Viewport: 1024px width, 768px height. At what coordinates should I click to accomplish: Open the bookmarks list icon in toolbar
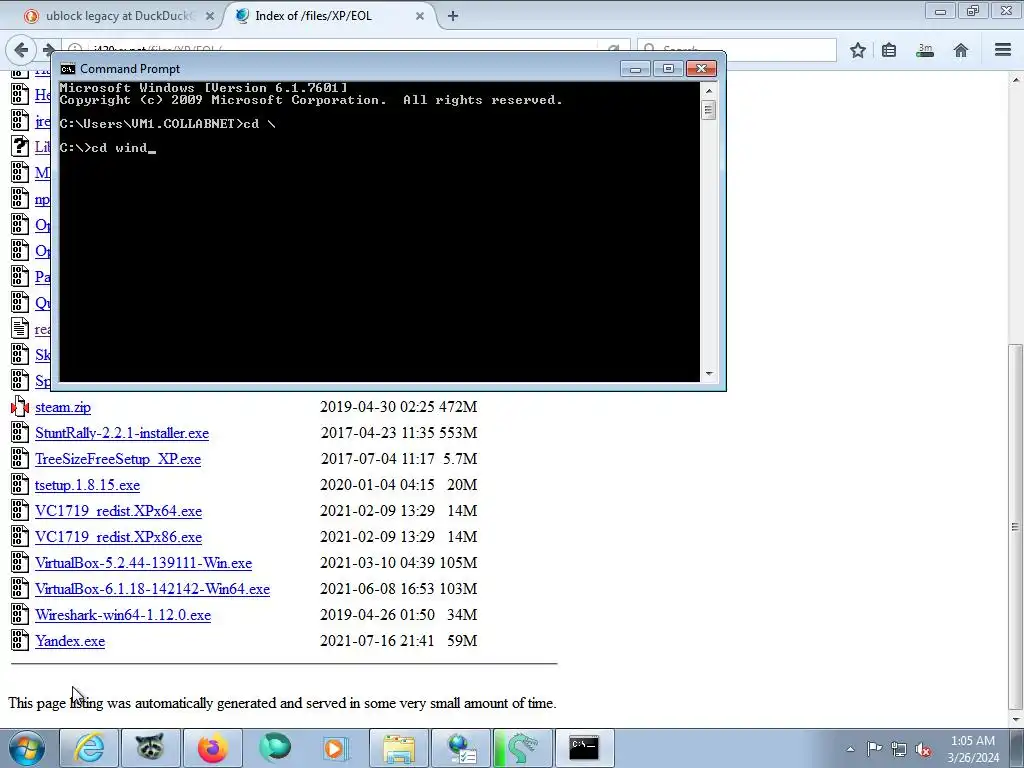(889, 50)
